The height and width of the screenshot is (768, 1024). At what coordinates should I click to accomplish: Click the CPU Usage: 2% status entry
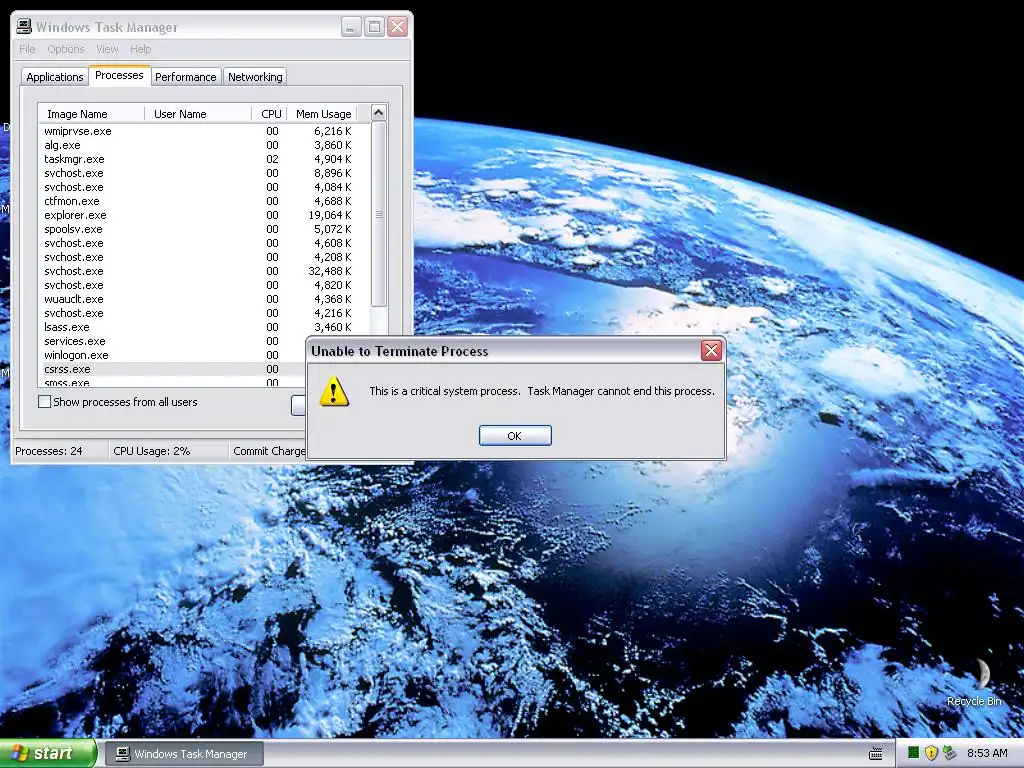tap(152, 451)
